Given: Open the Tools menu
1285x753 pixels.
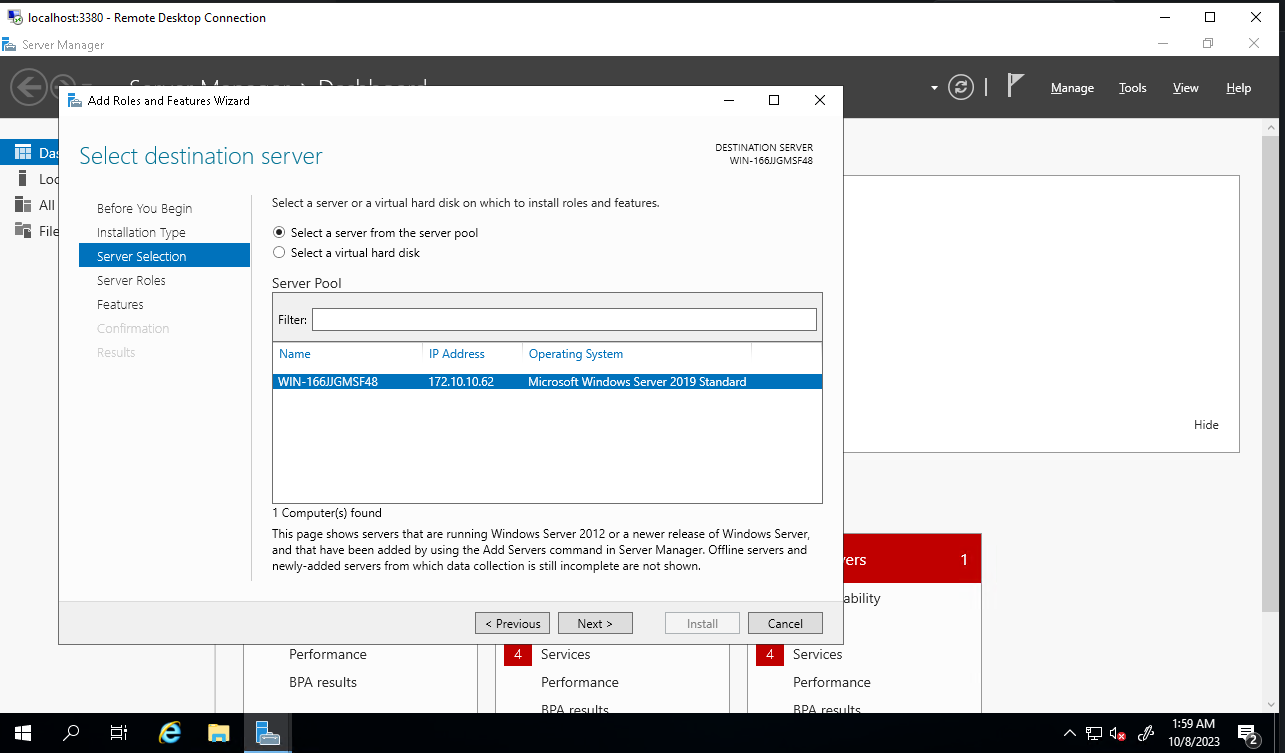Looking at the screenshot, I should [x=1132, y=88].
